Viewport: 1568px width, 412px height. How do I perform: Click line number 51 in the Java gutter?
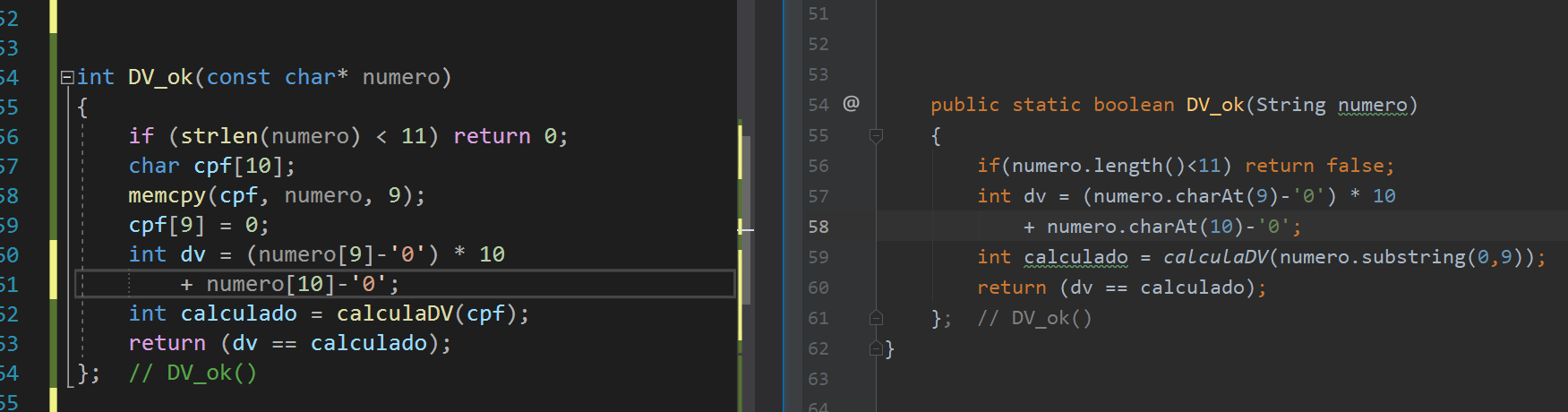818,13
